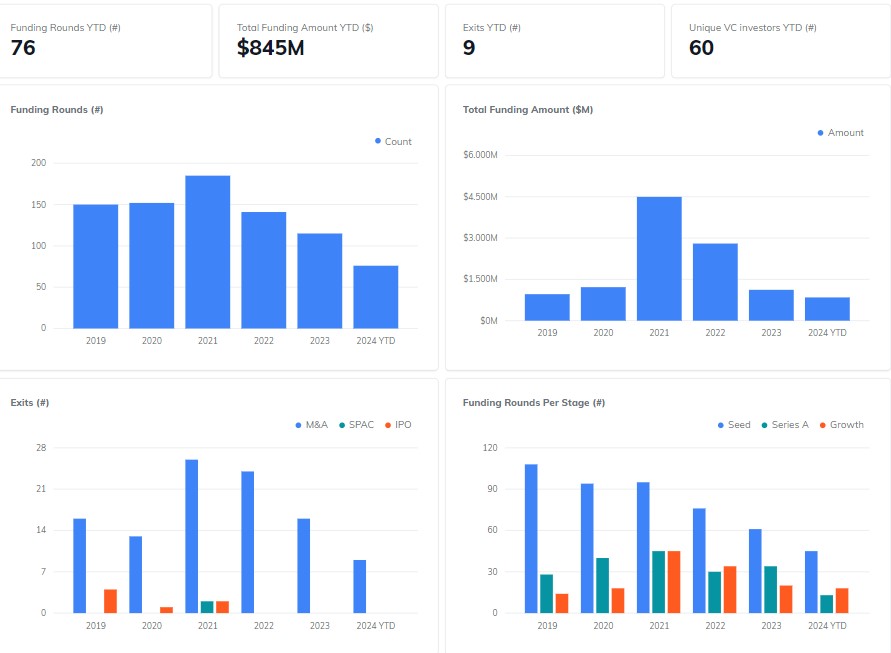Select the 2020 M&A bar in Exits chart
This screenshot has height=653, width=891.
tap(136, 575)
